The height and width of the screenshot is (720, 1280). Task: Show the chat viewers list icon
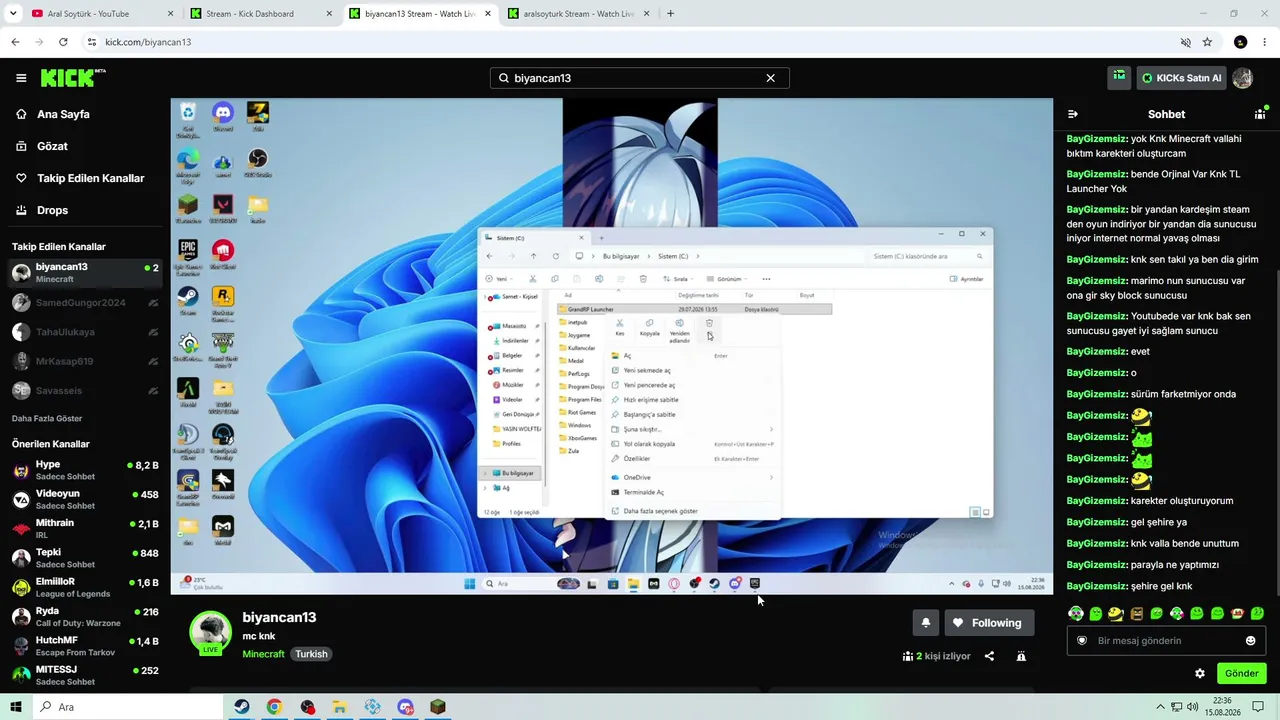[x=1260, y=114]
